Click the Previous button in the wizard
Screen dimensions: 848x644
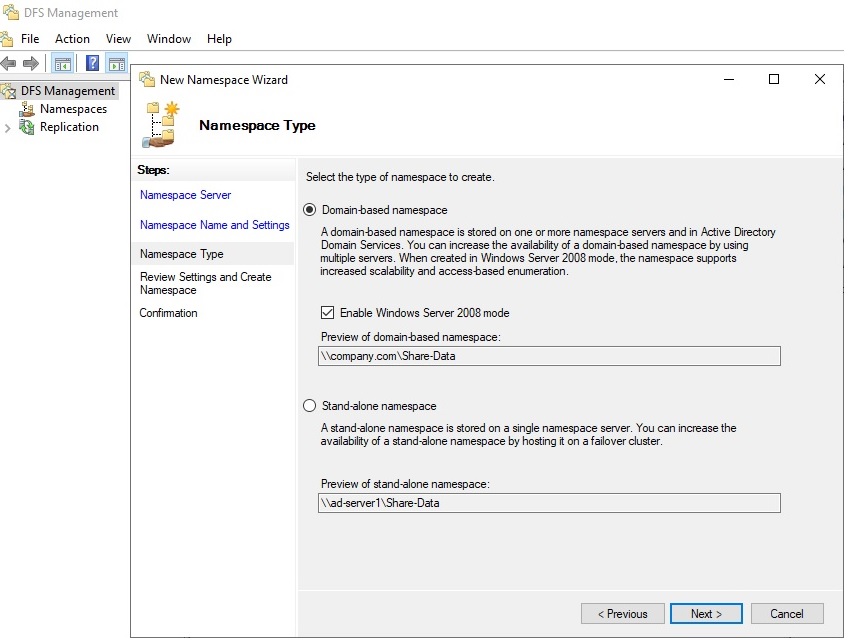pyautogui.click(x=622, y=613)
